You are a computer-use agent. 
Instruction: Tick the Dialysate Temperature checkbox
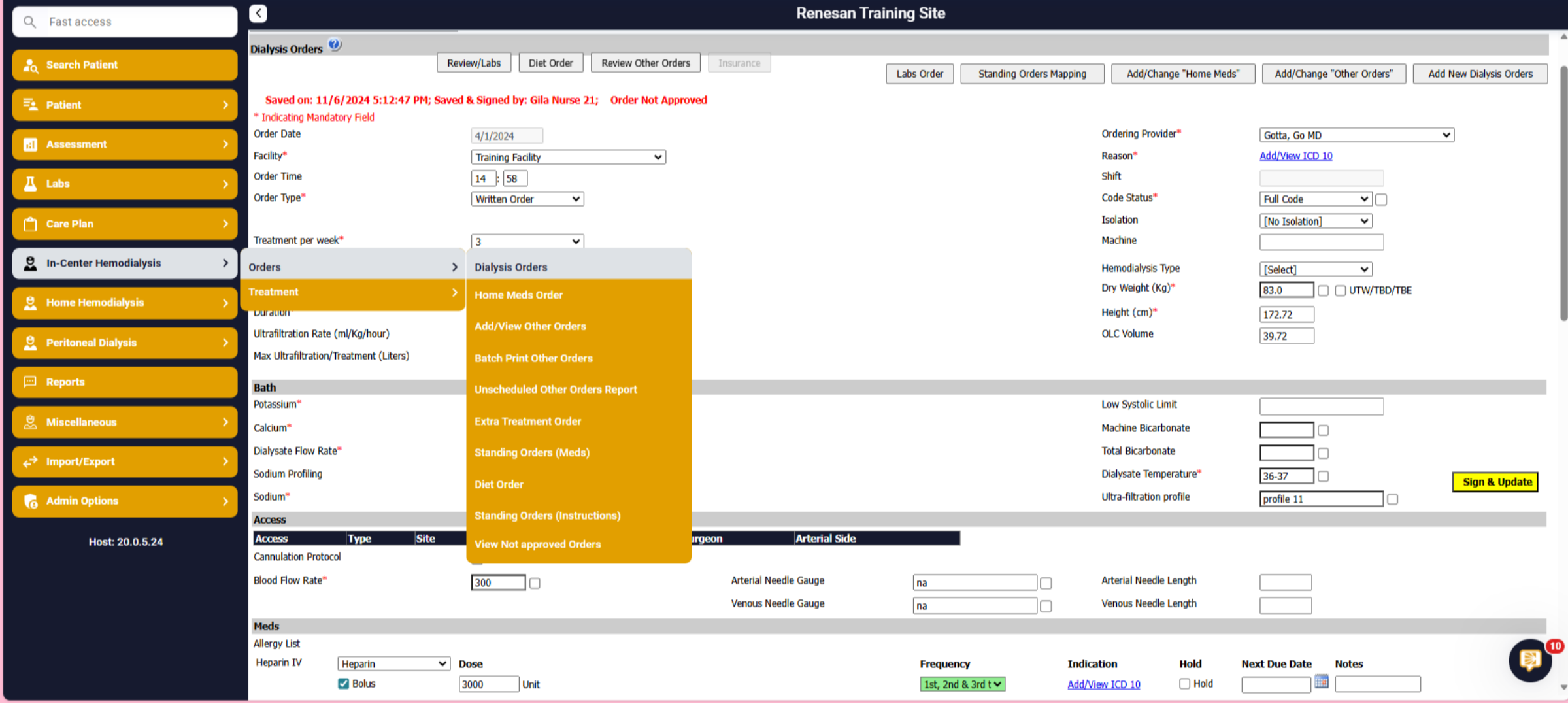click(1324, 477)
